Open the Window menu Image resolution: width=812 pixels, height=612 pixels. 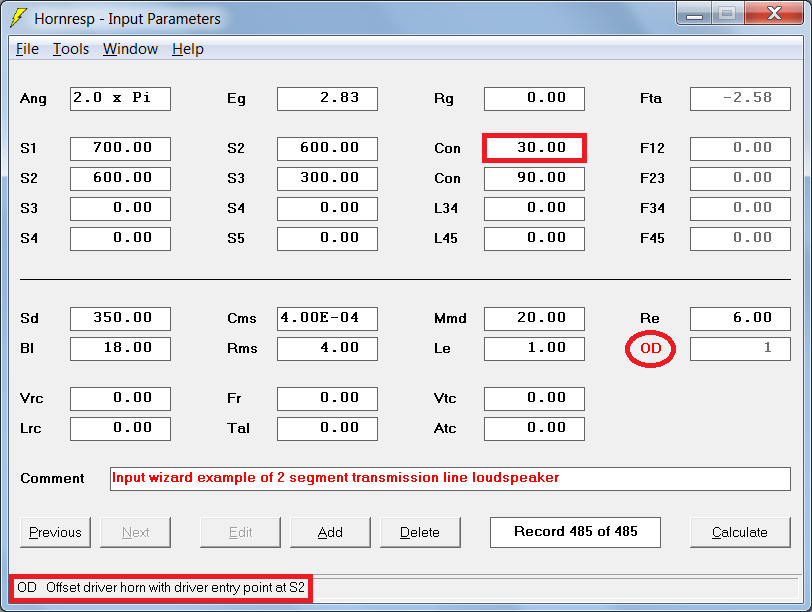[x=130, y=49]
